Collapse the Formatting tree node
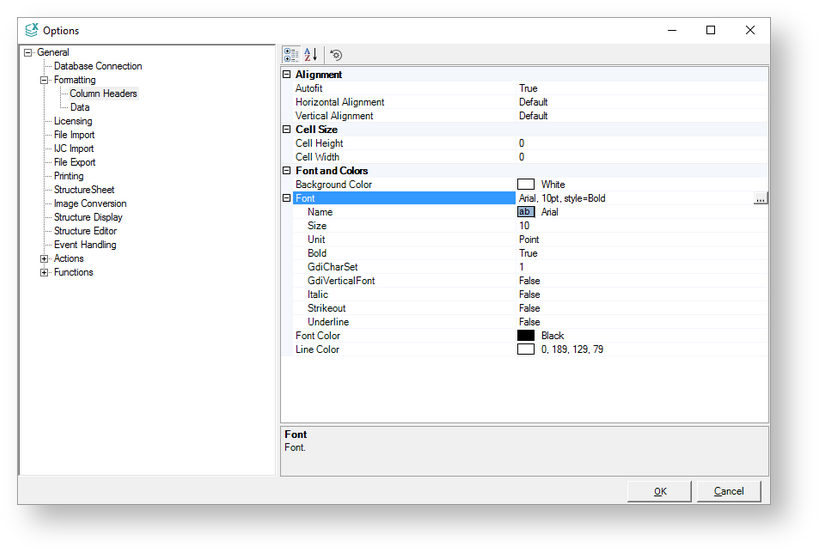 pyautogui.click(x=44, y=80)
